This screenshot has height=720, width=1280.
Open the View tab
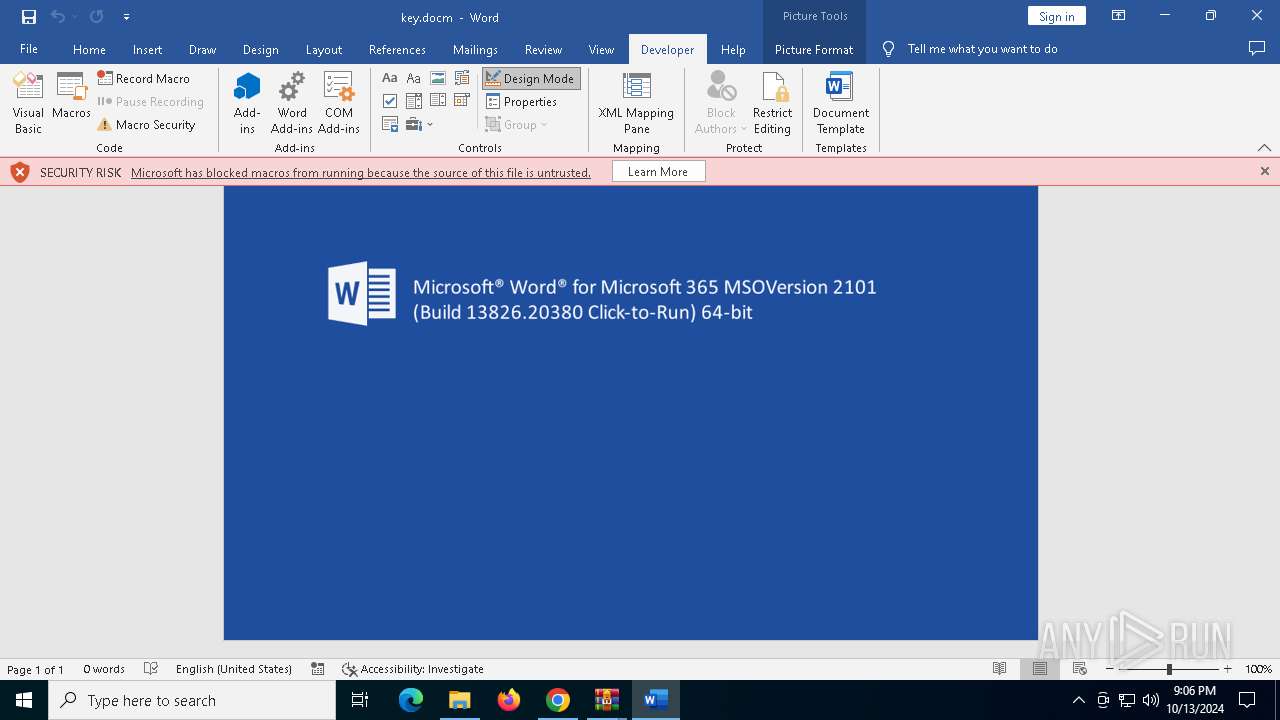coord(601,49)
